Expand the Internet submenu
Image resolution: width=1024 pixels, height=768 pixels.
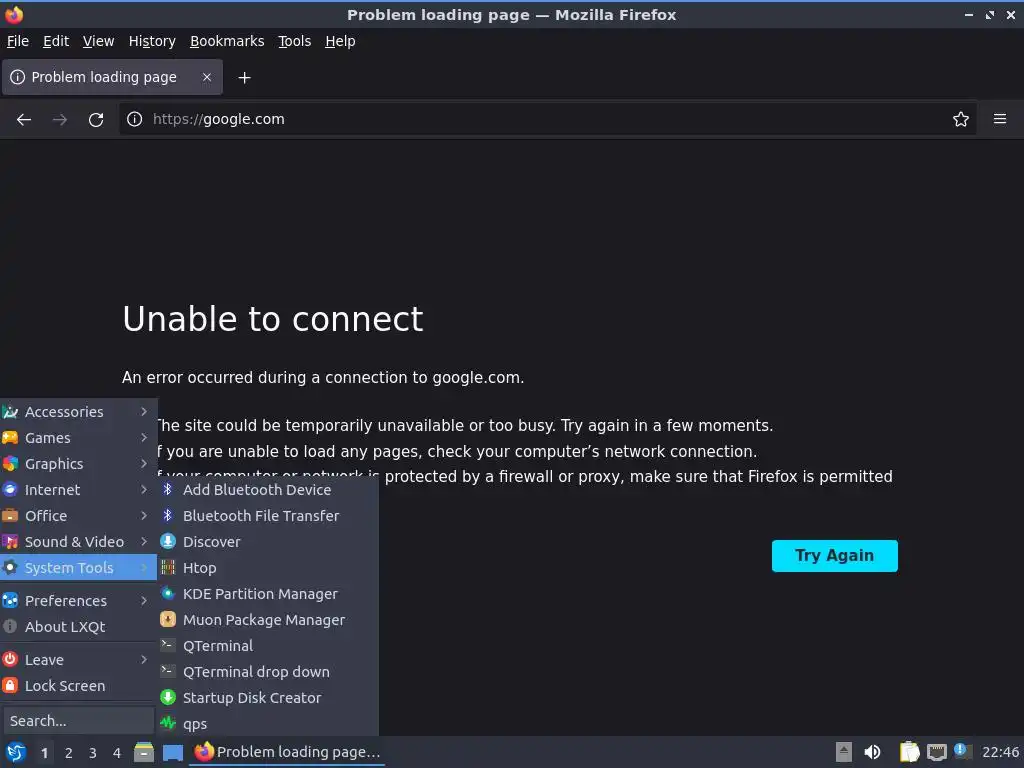(78, 490)
